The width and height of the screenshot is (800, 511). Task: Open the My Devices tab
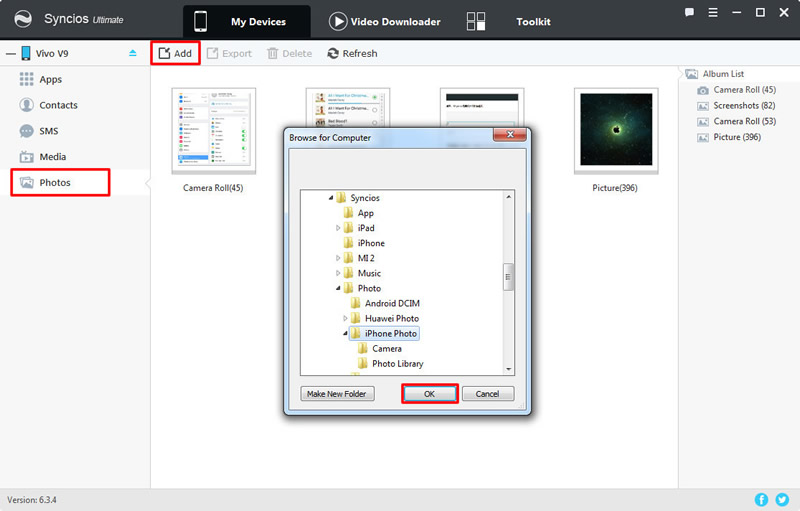(x=246, y=21)
